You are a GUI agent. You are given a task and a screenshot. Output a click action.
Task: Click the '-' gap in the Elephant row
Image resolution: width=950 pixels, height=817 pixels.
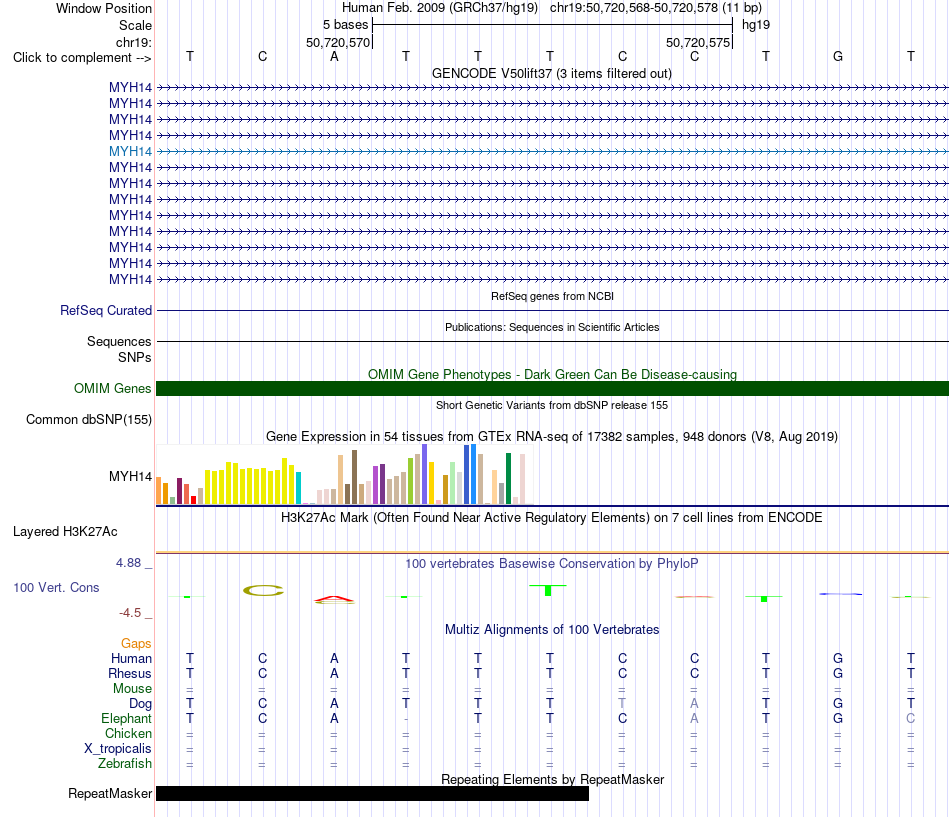pyautogui.click(x=406, y=719)
